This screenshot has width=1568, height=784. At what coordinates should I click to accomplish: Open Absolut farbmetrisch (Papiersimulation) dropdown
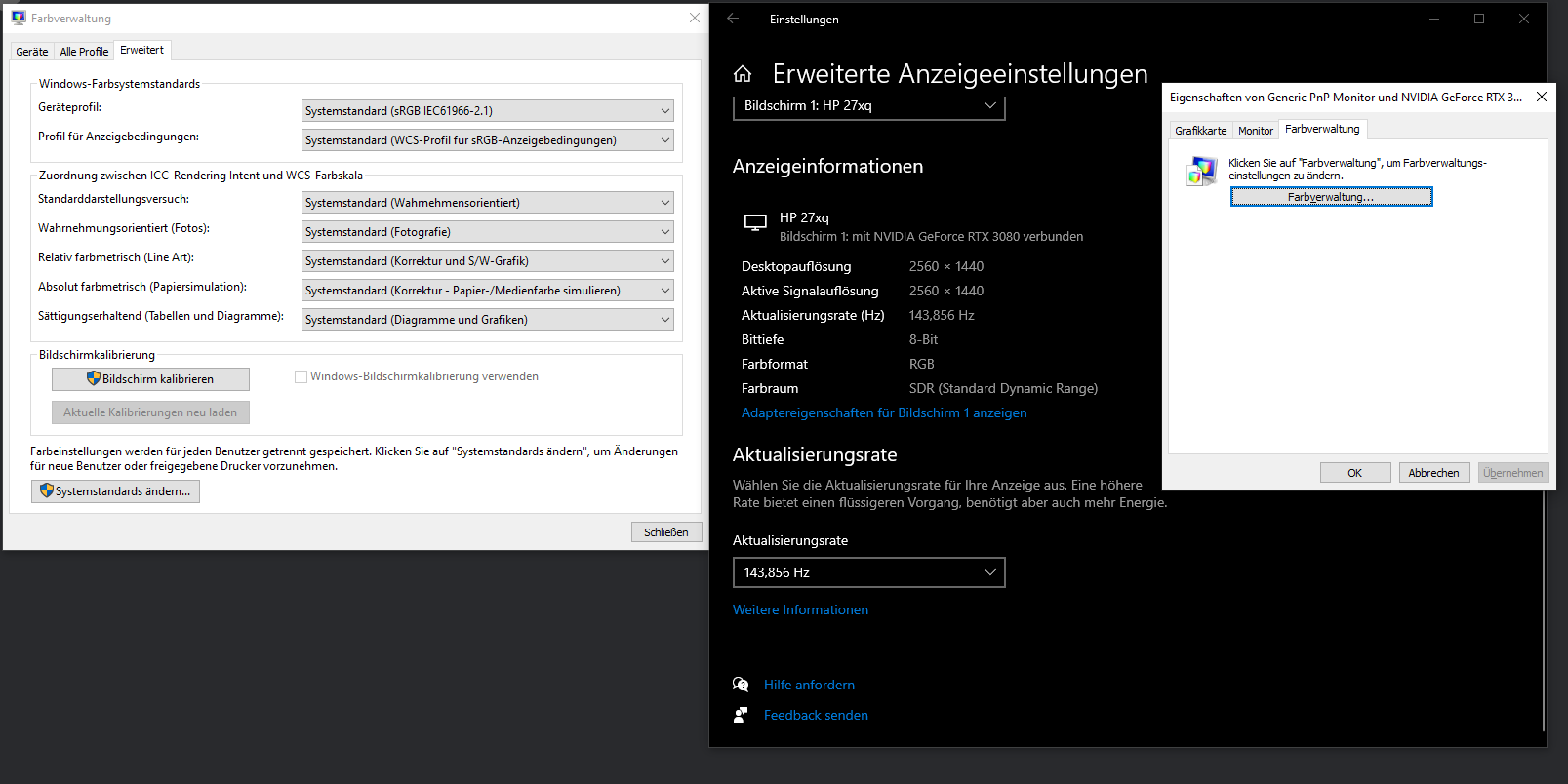coord(488,291)
